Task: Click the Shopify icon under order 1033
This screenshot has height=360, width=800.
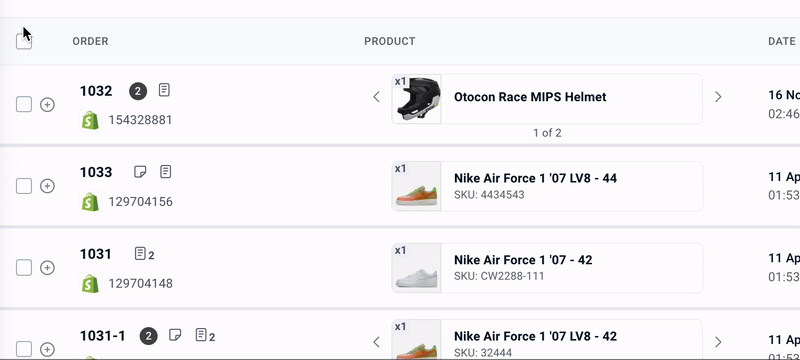Action: pyautogui.click(x=90, y=202)
